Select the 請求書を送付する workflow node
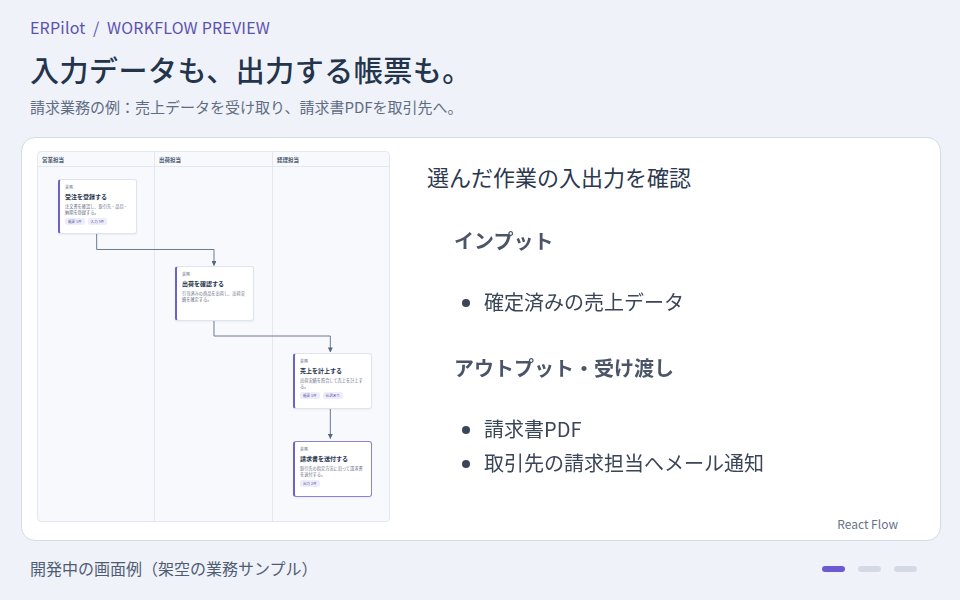Image resolution: width=960 pixels, height=600 pixels. pos(332,469)
